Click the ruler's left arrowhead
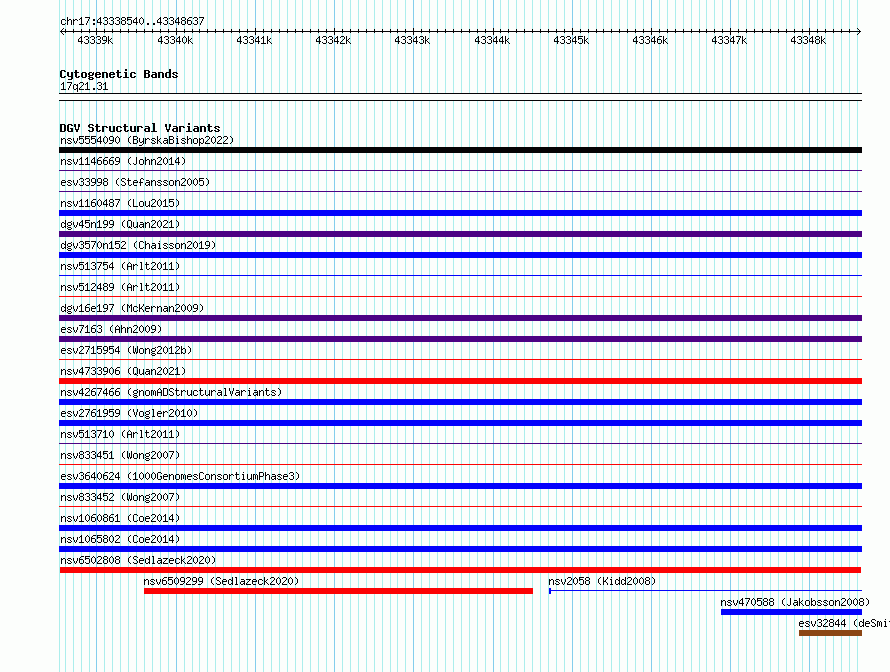 point(62,31)
